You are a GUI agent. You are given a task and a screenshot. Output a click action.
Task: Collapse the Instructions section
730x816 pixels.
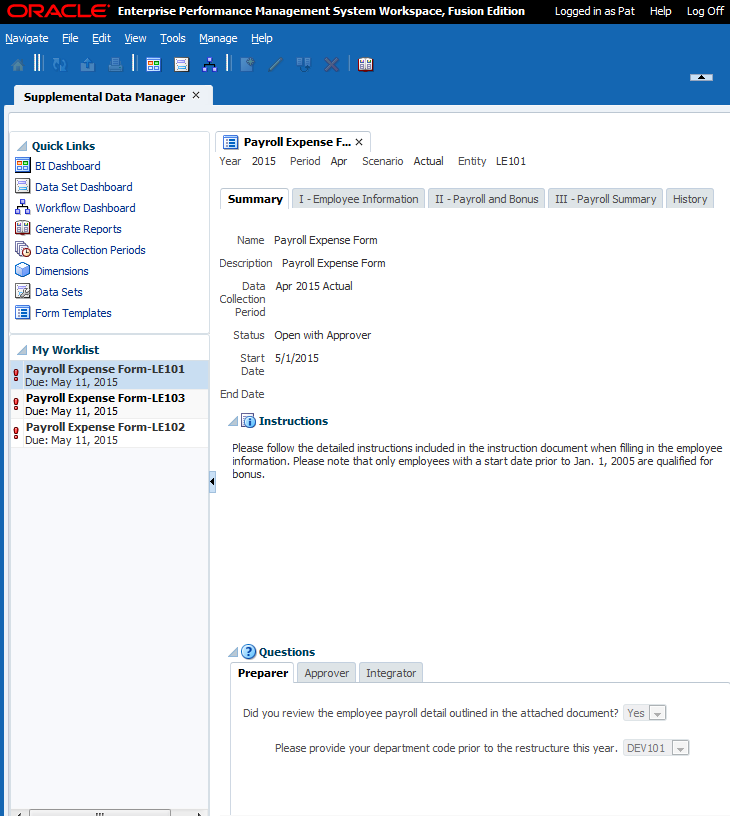point(233,421)
